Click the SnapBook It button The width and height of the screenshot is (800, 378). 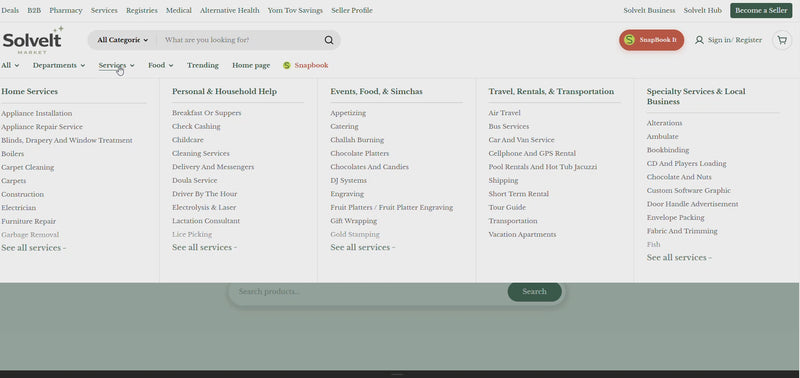652,40
